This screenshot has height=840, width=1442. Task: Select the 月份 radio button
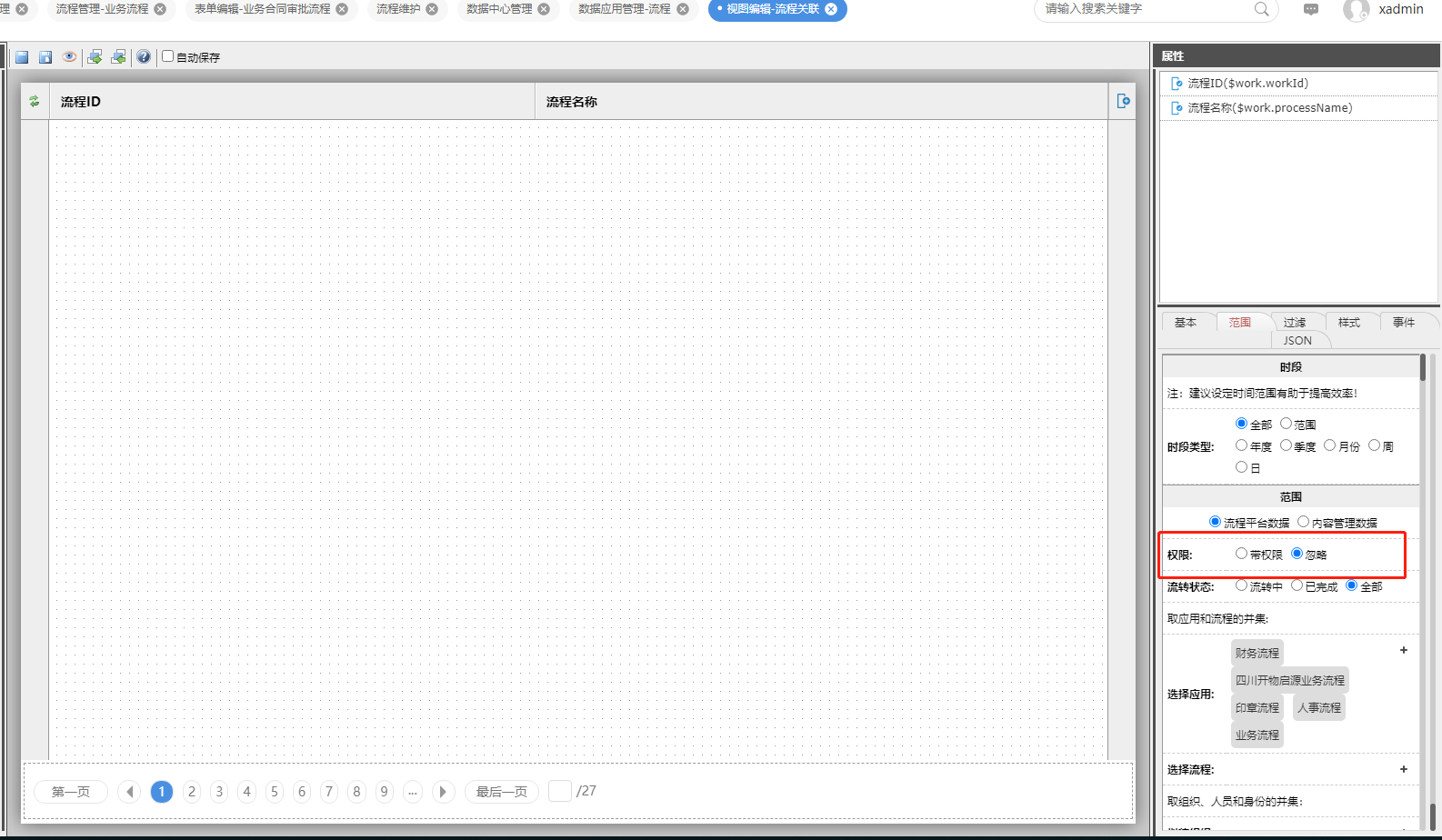[1329, 445]
